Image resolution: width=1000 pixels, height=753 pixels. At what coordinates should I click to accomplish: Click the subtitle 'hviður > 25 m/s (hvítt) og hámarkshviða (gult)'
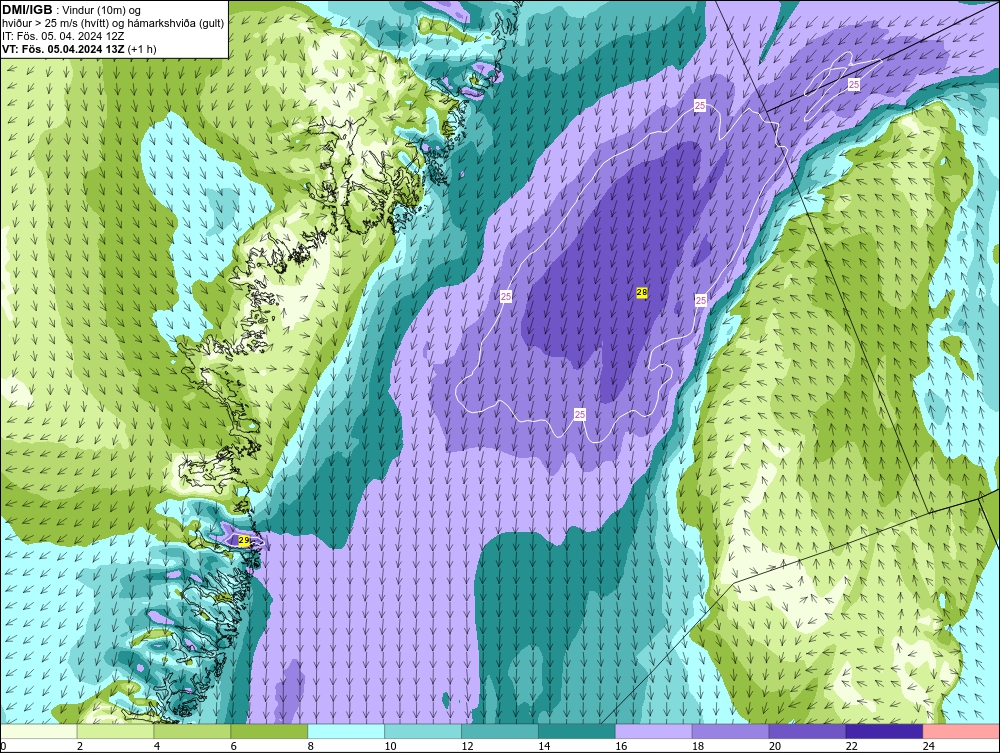pos(113,23)
